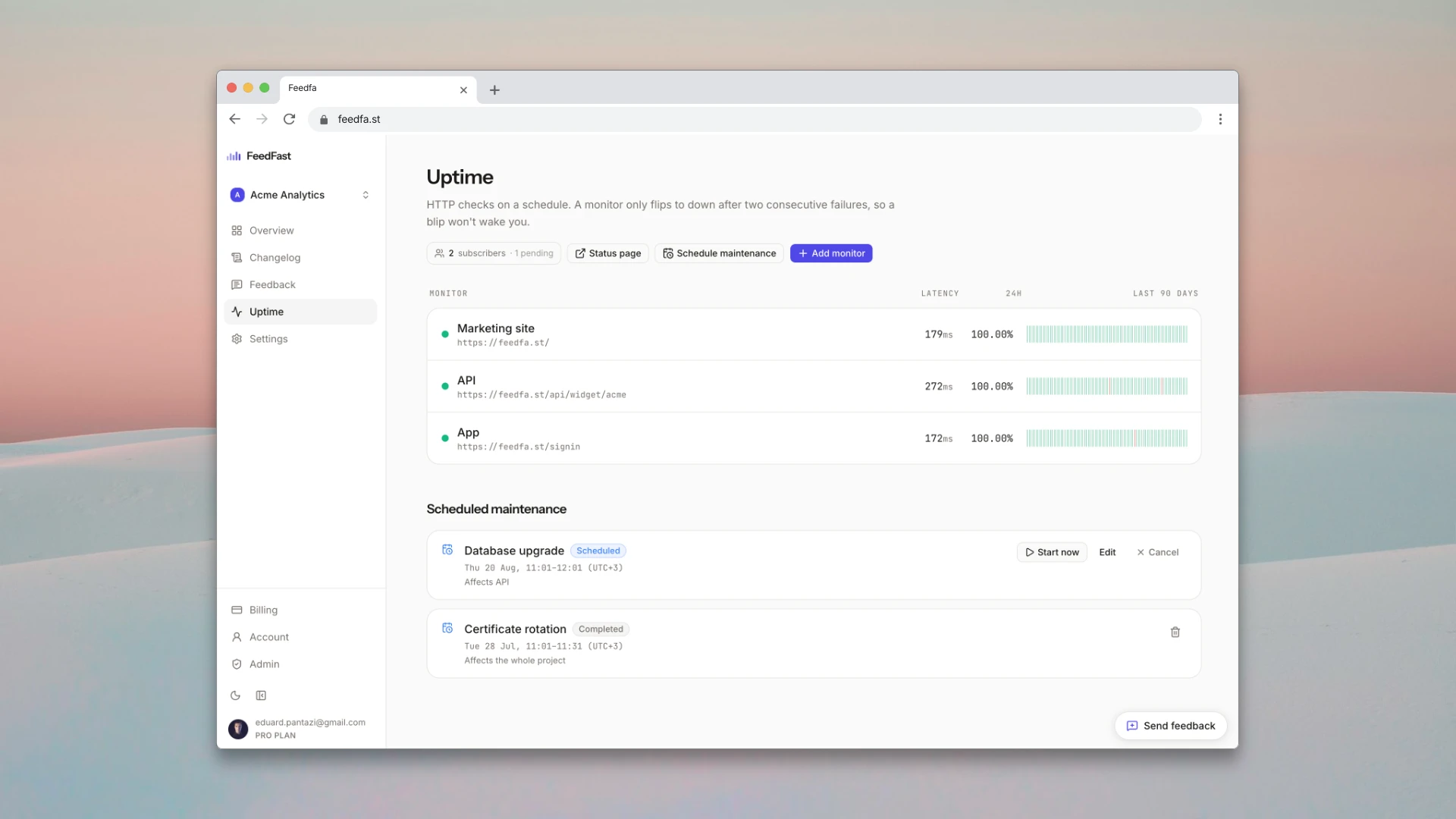Screen dimensions: 1456x819
Task: Click API 90-day uptime bars
Action: tap(1107, 387)
